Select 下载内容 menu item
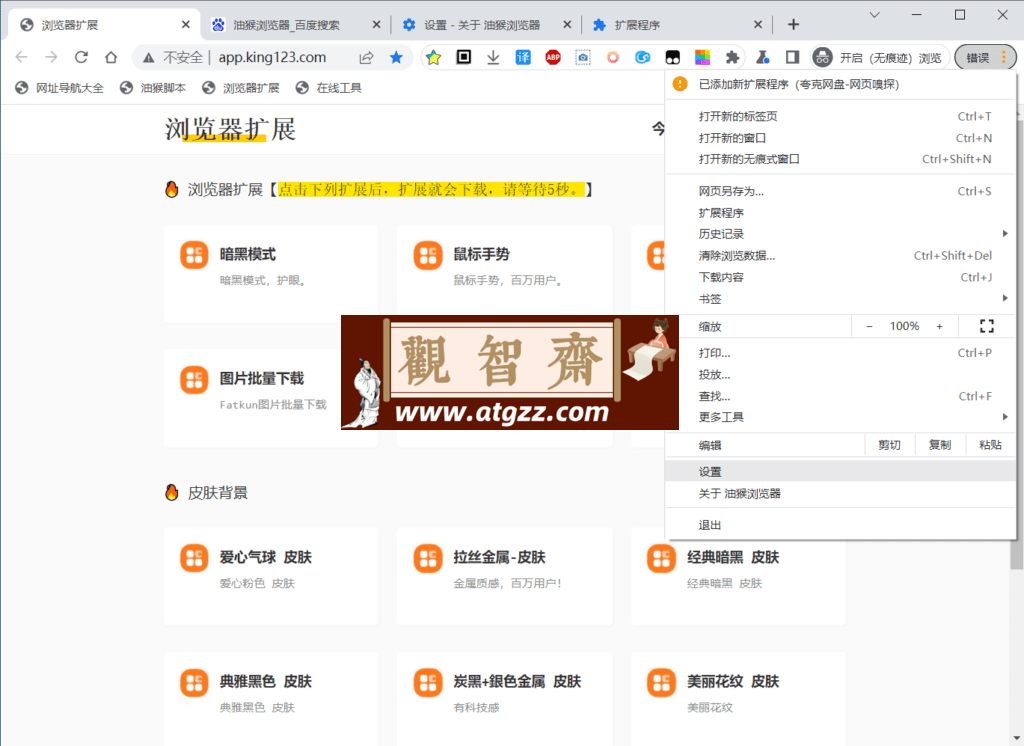This screenshot has width=1024, height=746. pyautogui.click(x=840, y=277)
